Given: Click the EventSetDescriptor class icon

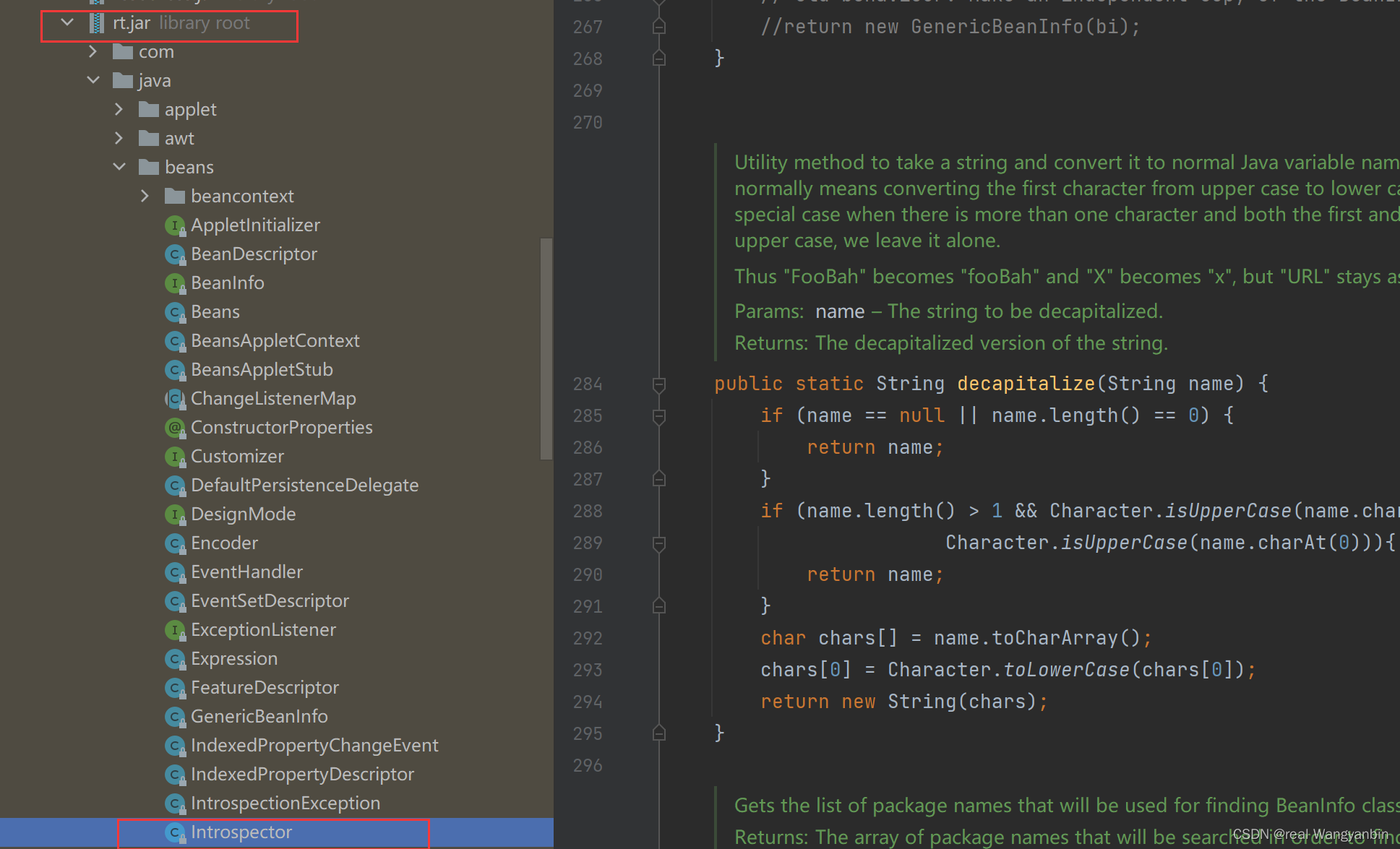Looking at the screenshot, I should tap(175, 601).
